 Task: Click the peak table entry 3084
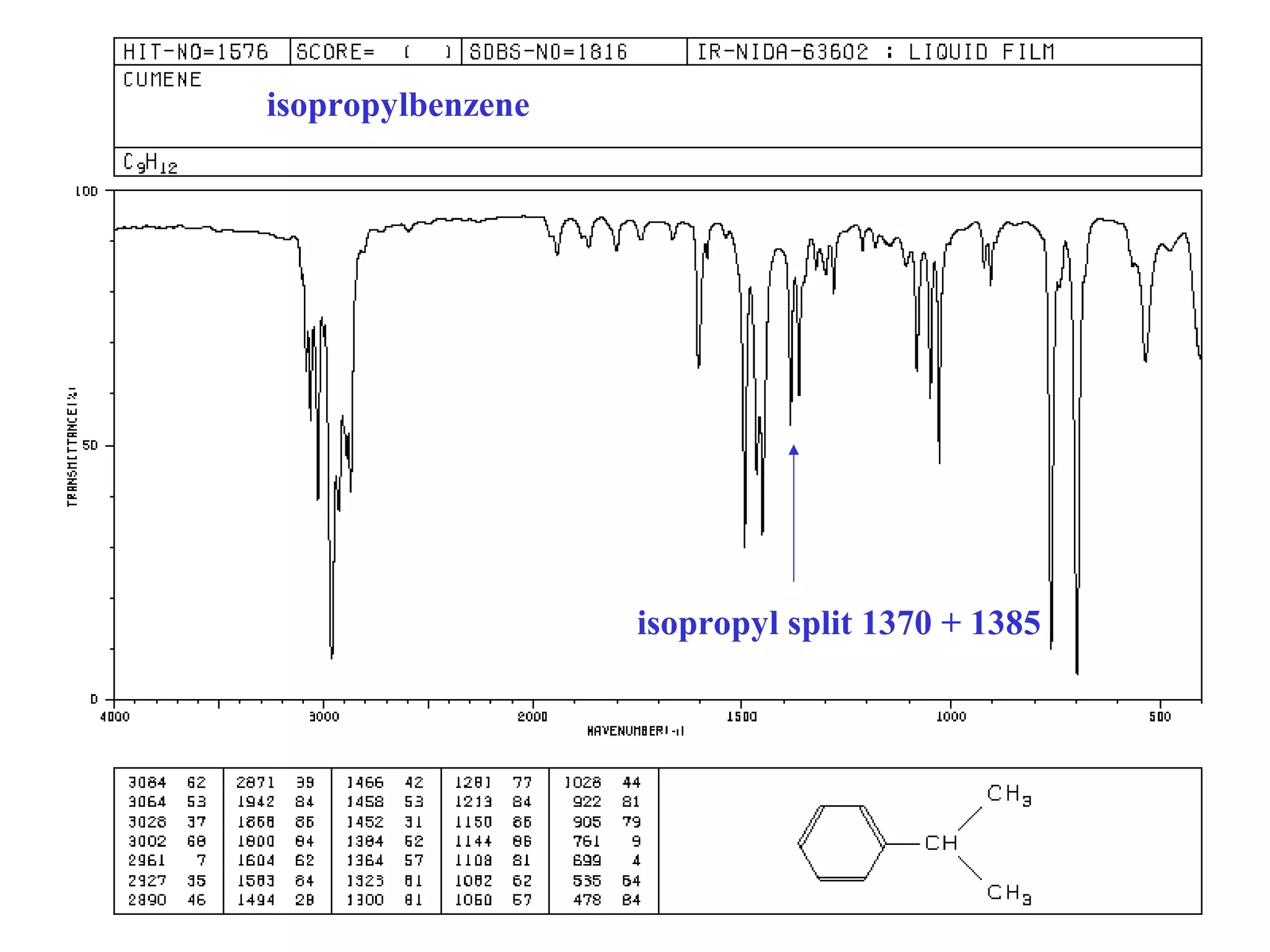pos(147,783)
